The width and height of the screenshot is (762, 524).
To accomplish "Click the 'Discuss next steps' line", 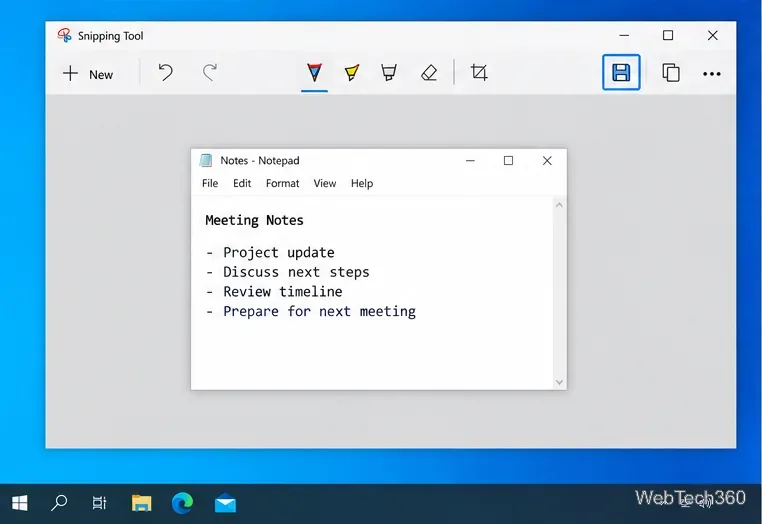I will (296, 272).
